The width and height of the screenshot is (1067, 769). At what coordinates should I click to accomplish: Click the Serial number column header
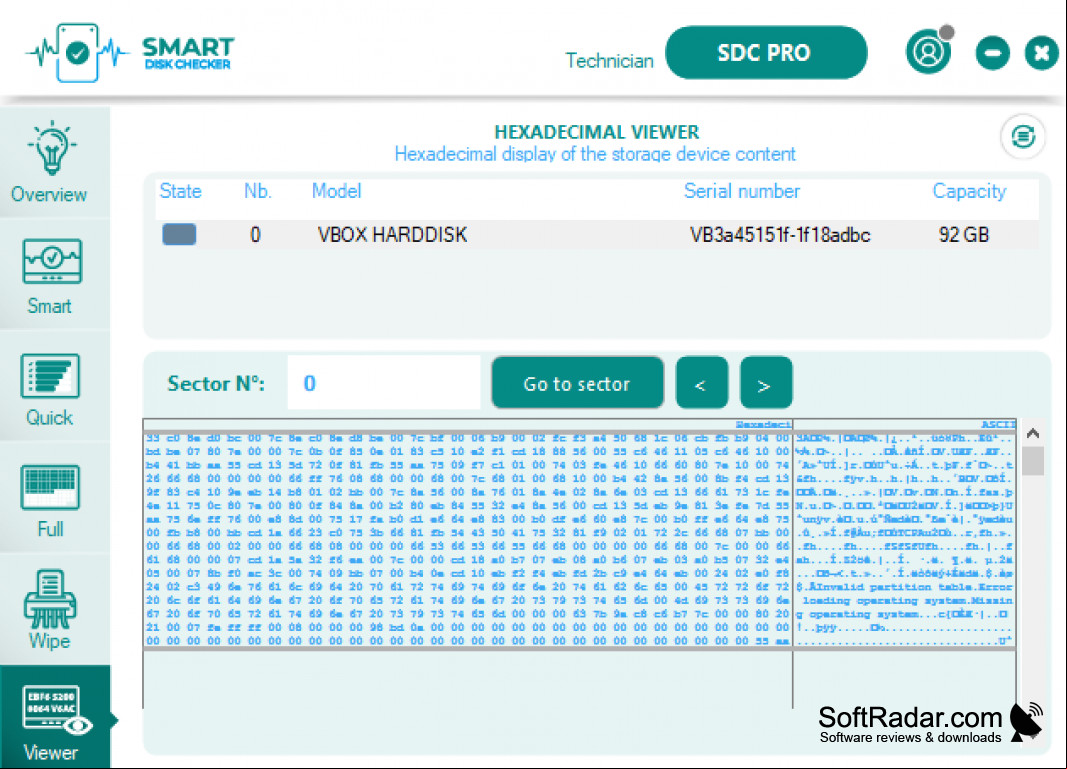click(x=742, y=191)
